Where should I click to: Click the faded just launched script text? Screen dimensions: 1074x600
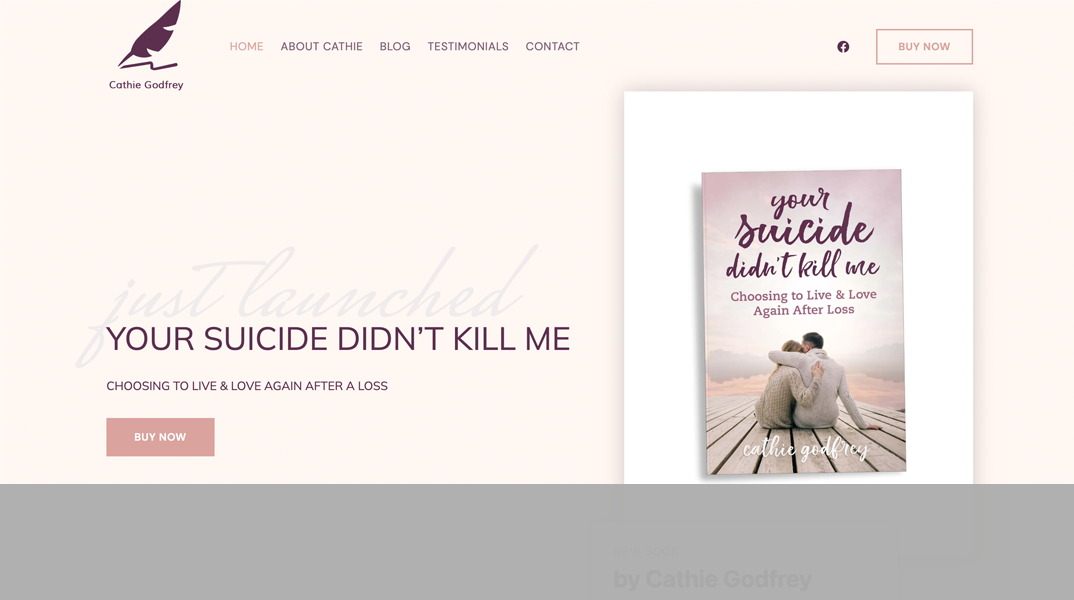coord(308,301)
